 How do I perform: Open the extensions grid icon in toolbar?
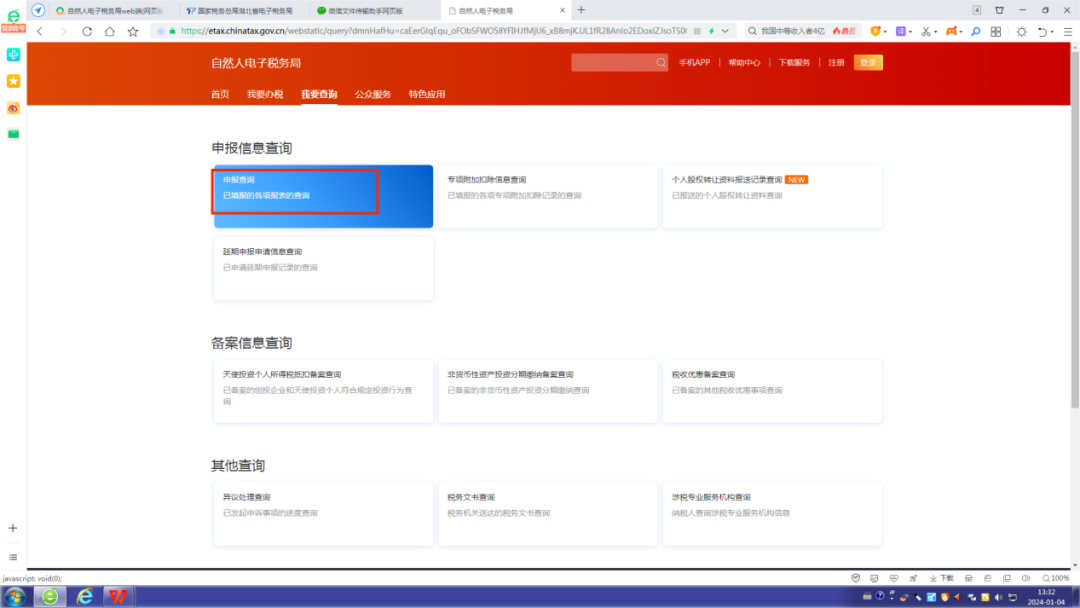996,31
